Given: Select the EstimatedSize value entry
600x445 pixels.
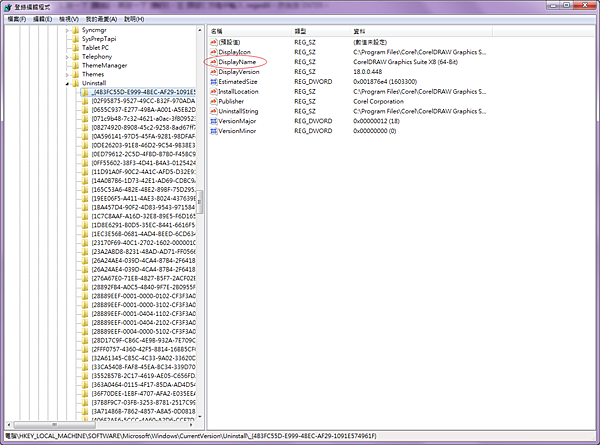Looking at the screenshot, I should pos(238,82).
